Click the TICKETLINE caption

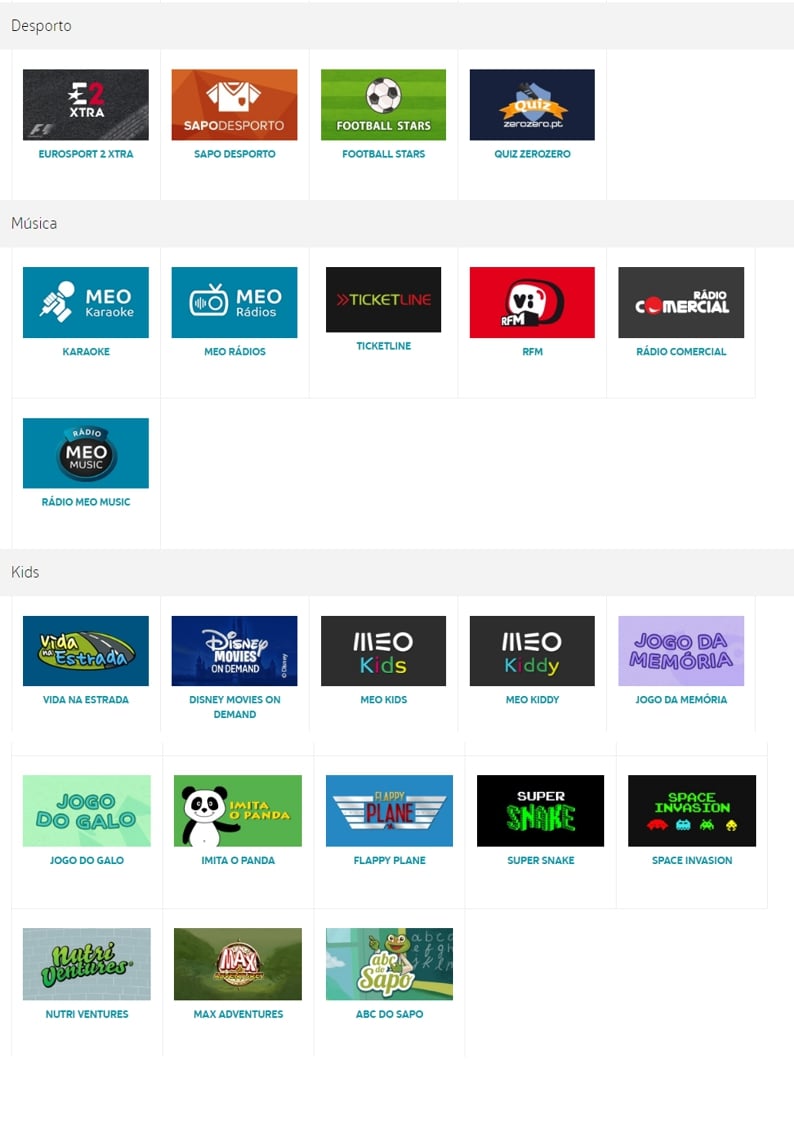[383, 346]
